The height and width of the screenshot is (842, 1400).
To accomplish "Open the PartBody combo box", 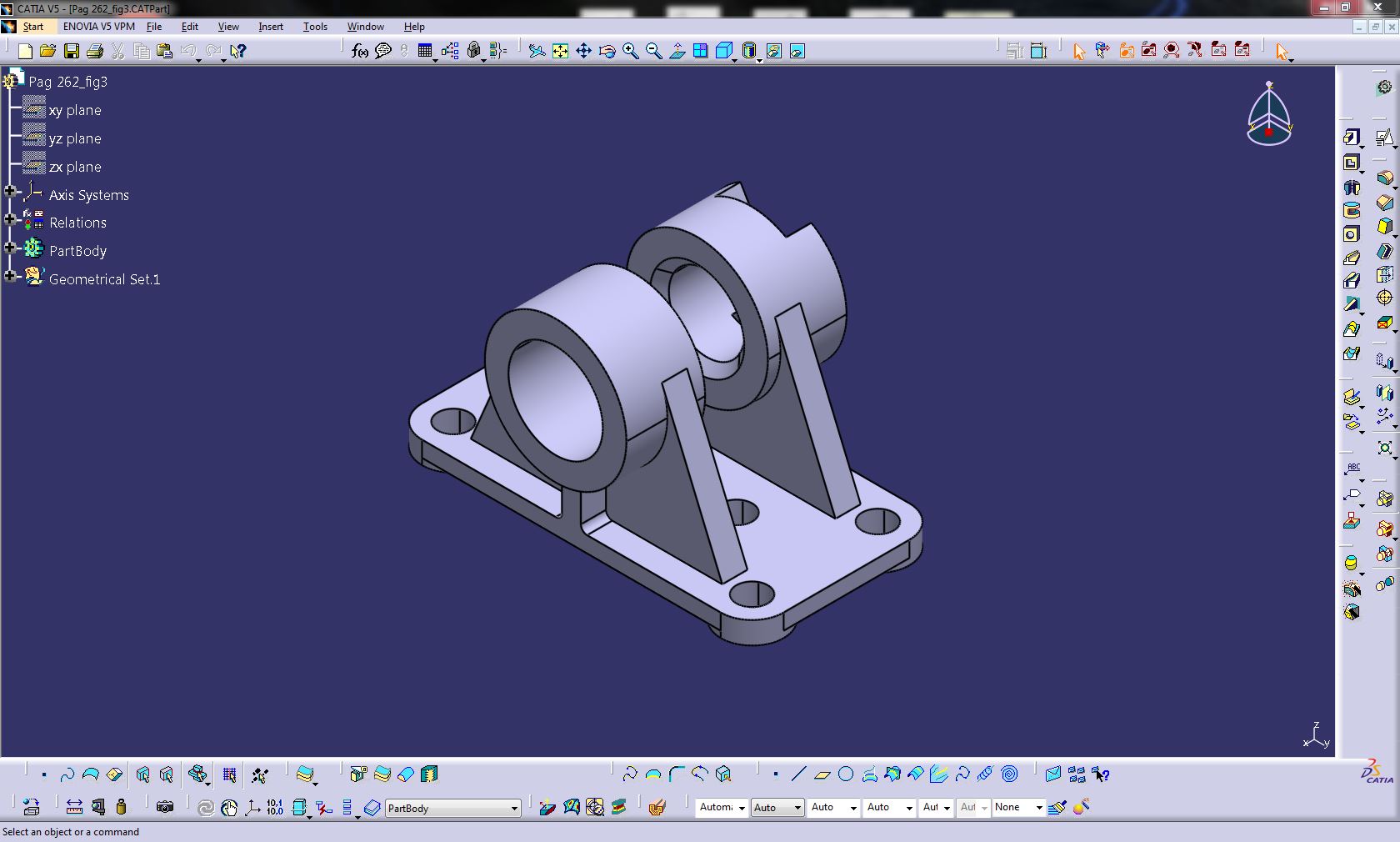I will coord(452,808).
